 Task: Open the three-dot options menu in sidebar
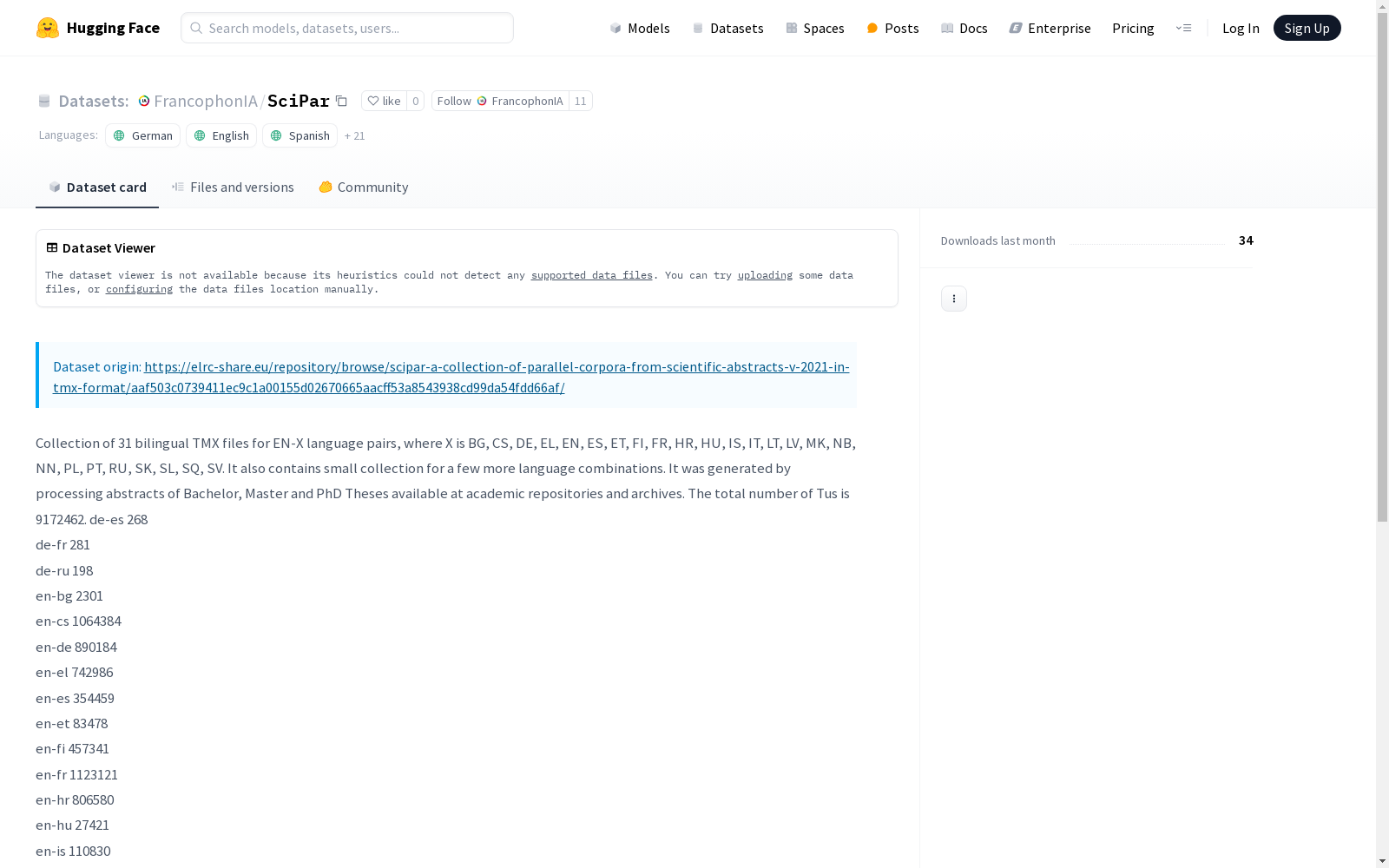coord(954,299)
